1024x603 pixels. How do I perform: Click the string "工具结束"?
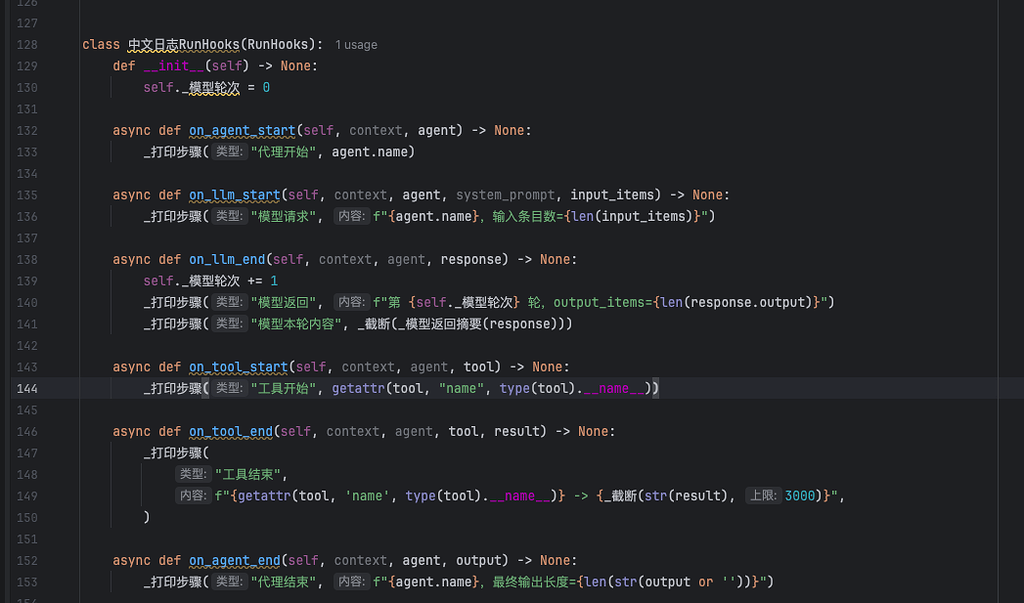tap(248, 475)
